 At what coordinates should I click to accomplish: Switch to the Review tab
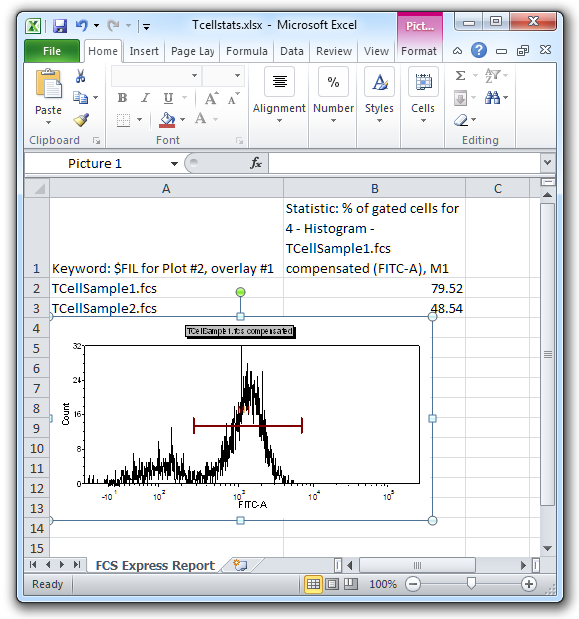(334, 51)
